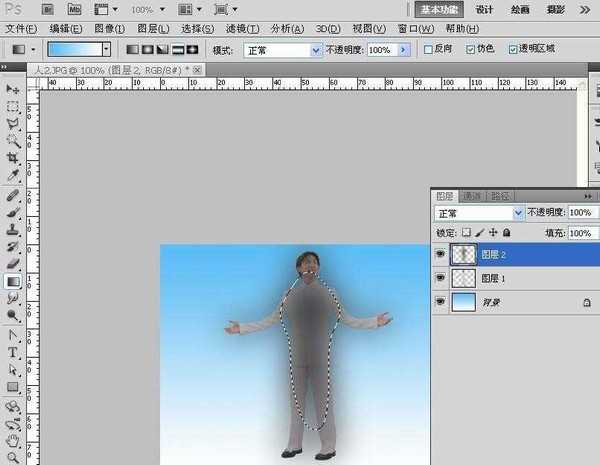Select the Crop tool
The width and height of the screenshot is (600, 465).
click(13, 158)
